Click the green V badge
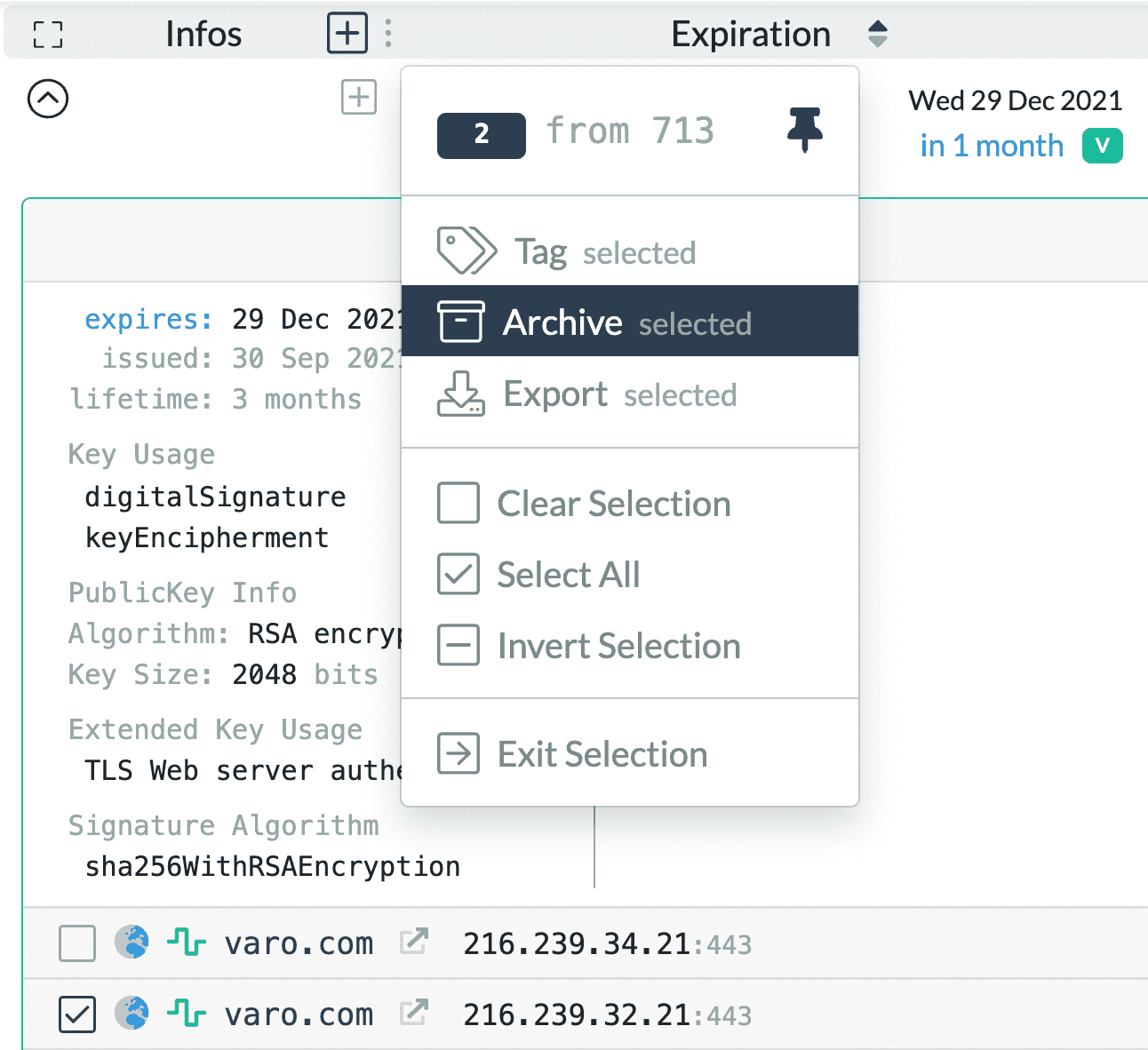The image size is (1148, 1050). 1102,146
